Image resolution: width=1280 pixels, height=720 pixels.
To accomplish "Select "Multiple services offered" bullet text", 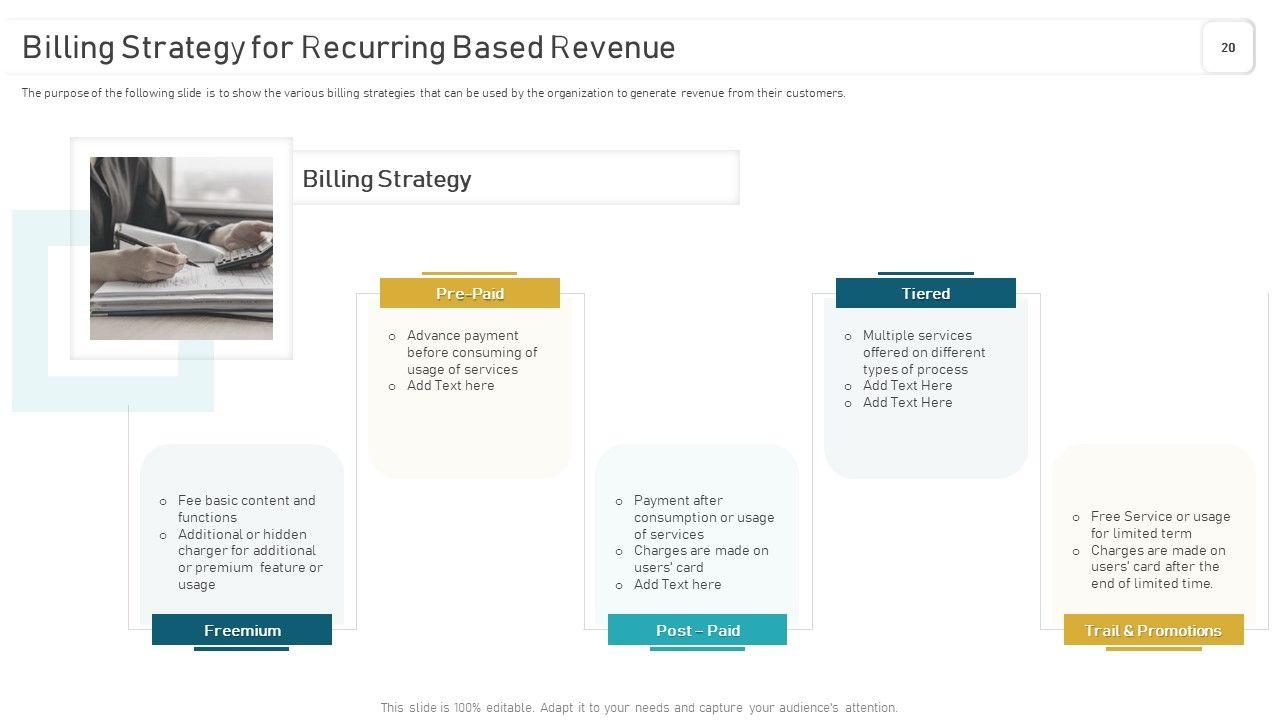I will pyautogui.click(x=923, y=352).
